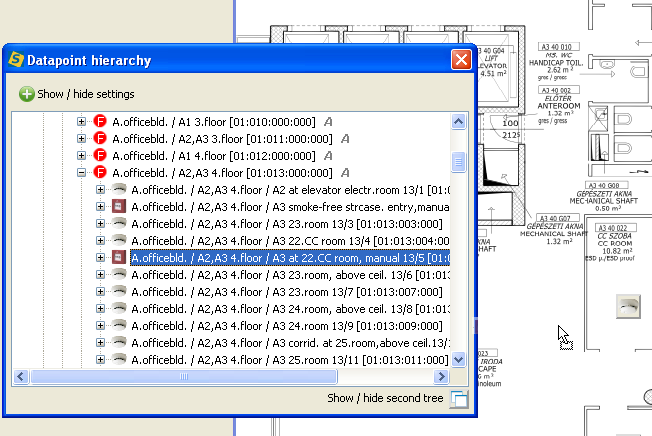Click the detector icon on the floor plan
Viewport: 652px width, 436px height.
tap(629, 303)
